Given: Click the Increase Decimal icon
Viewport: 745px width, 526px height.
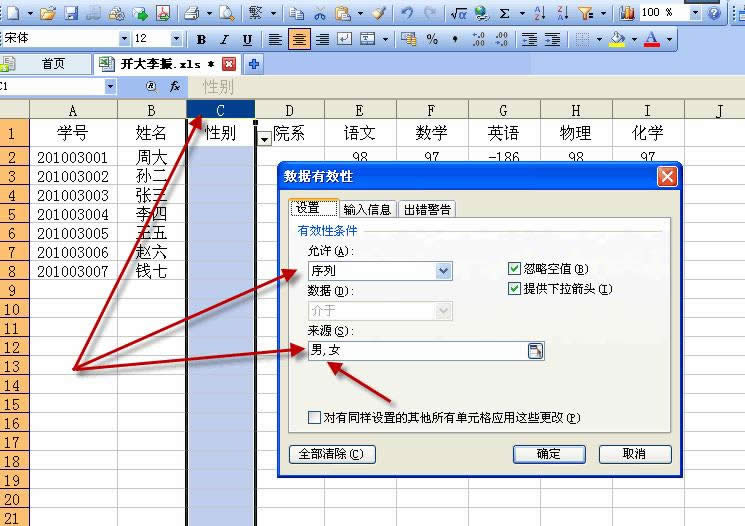Looking at the screenshot, I should (478, 39).
